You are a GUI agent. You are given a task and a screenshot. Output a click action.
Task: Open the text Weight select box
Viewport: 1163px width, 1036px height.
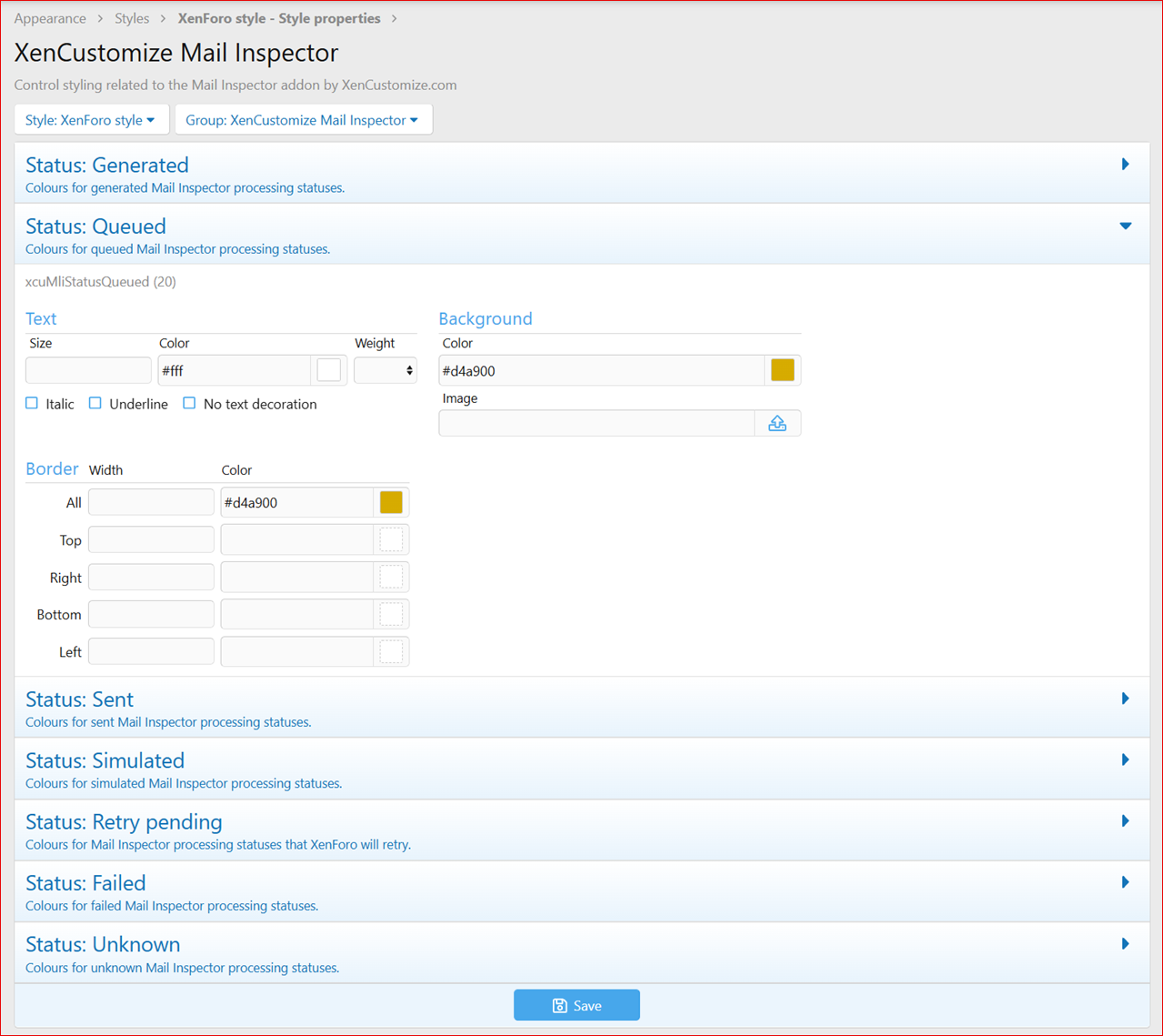(386, 370)
